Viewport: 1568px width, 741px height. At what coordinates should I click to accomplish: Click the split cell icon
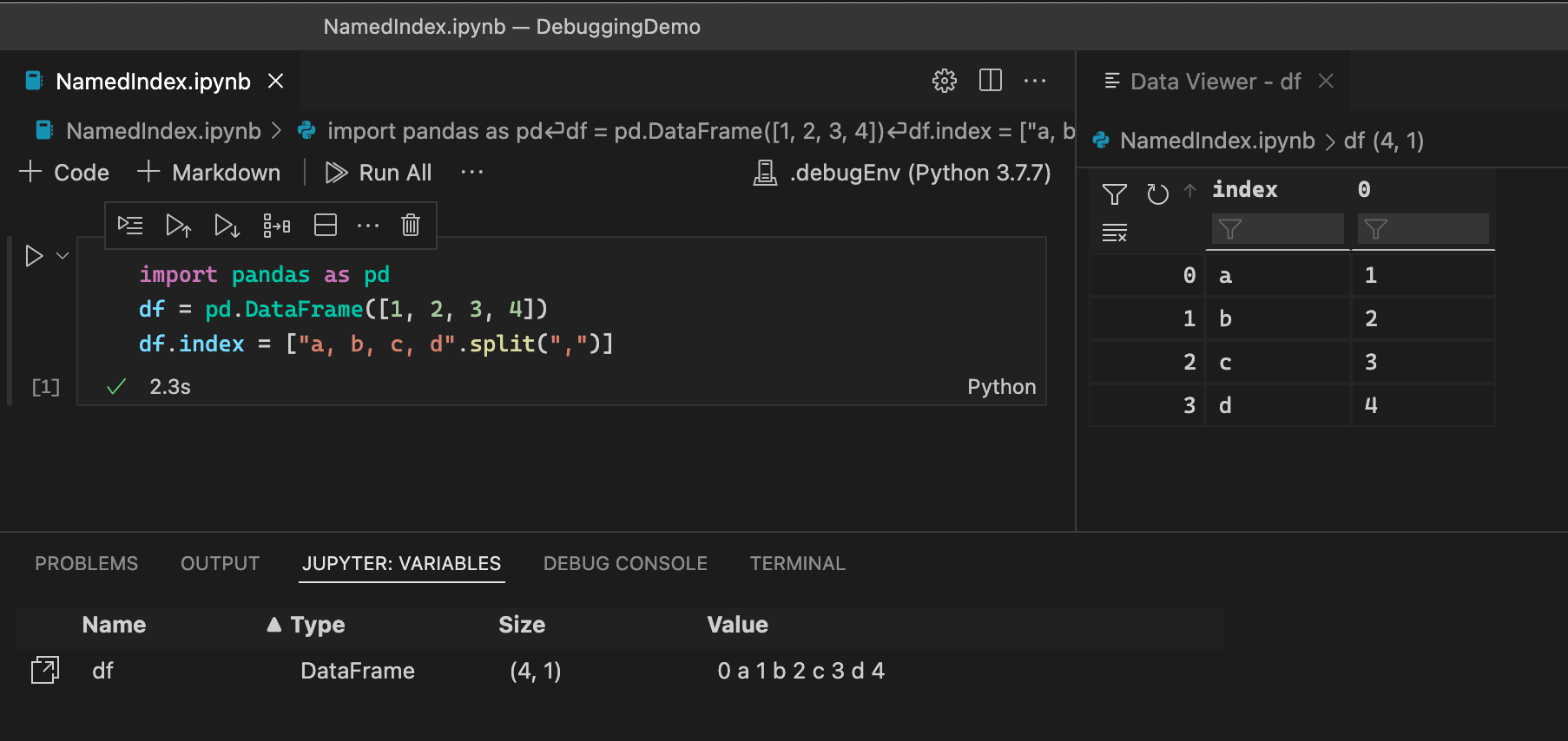[x=326, y=226]
